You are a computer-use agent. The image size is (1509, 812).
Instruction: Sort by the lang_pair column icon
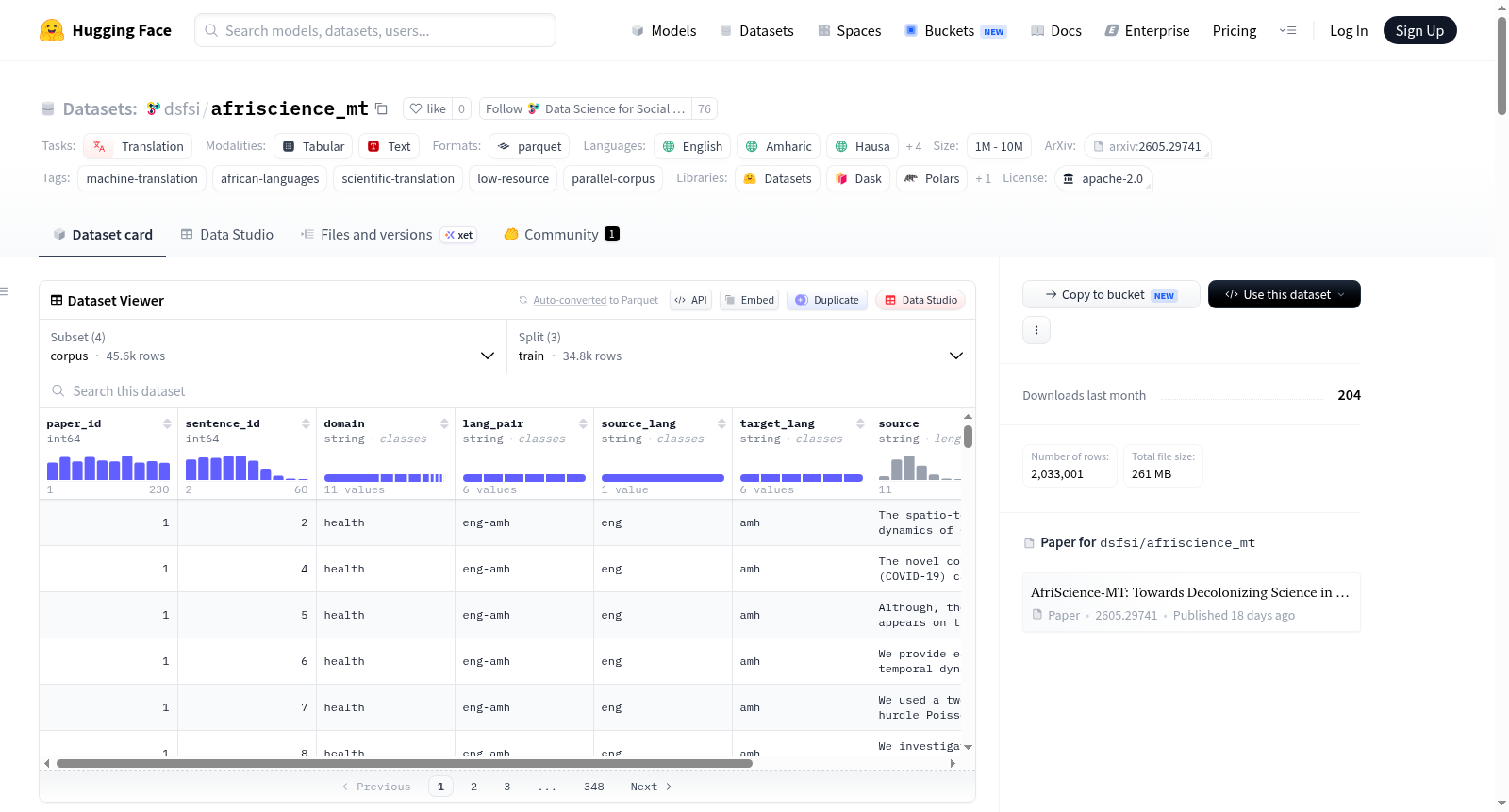pyautogui.click(x=583, y=423)
